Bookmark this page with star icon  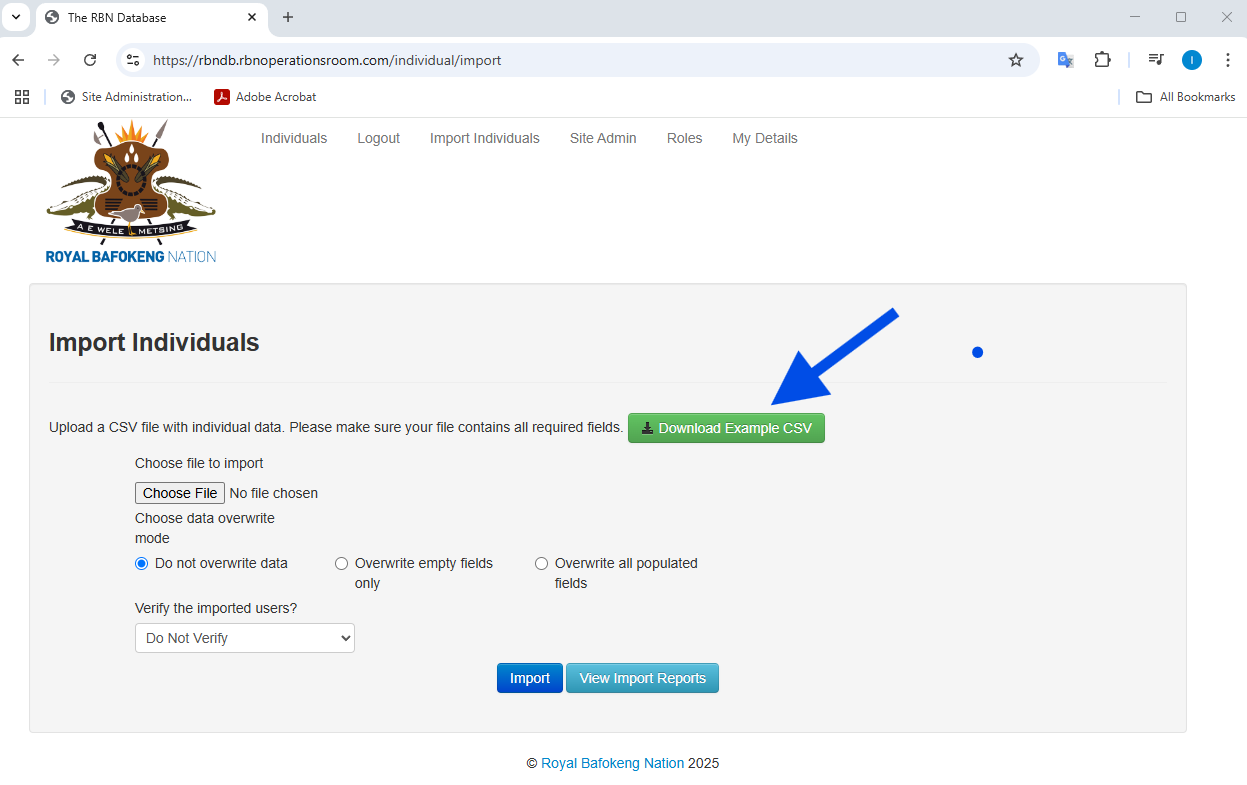1016,60
